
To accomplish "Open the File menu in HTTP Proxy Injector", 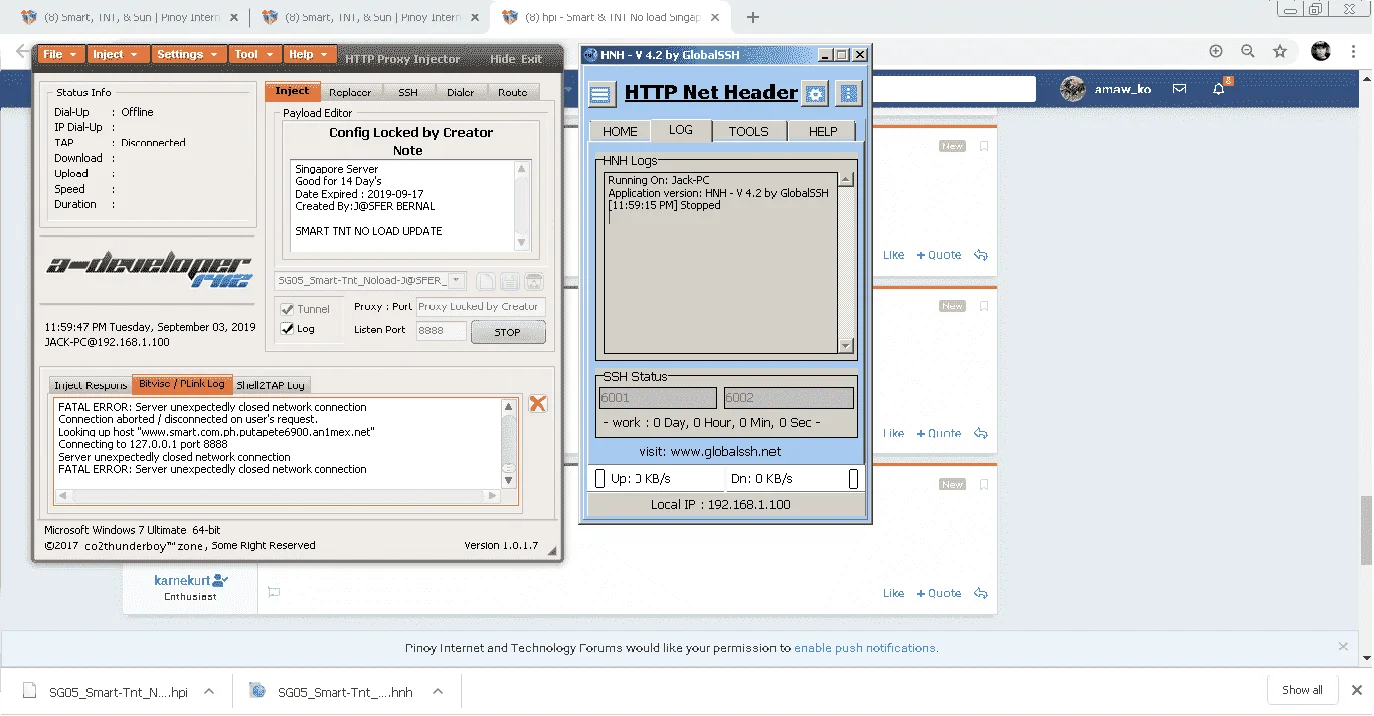I will (60, 55).
